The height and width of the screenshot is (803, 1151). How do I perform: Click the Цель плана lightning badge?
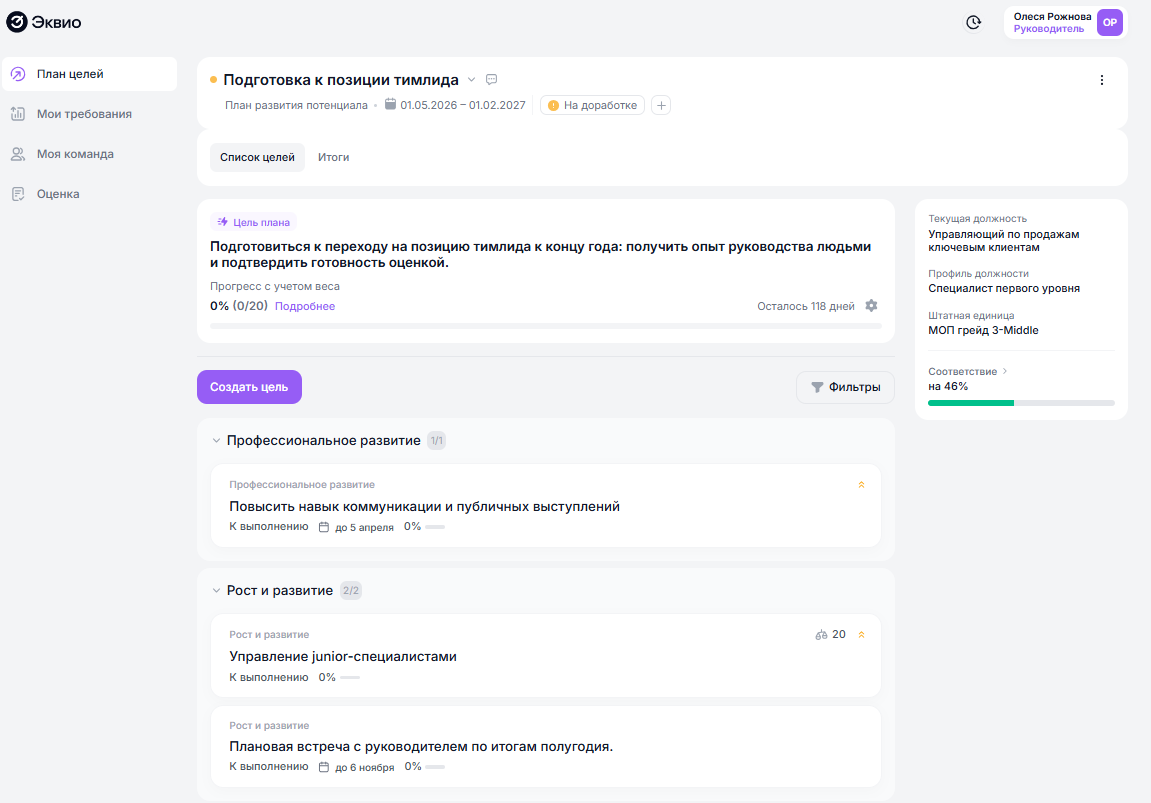coord(253,222)
